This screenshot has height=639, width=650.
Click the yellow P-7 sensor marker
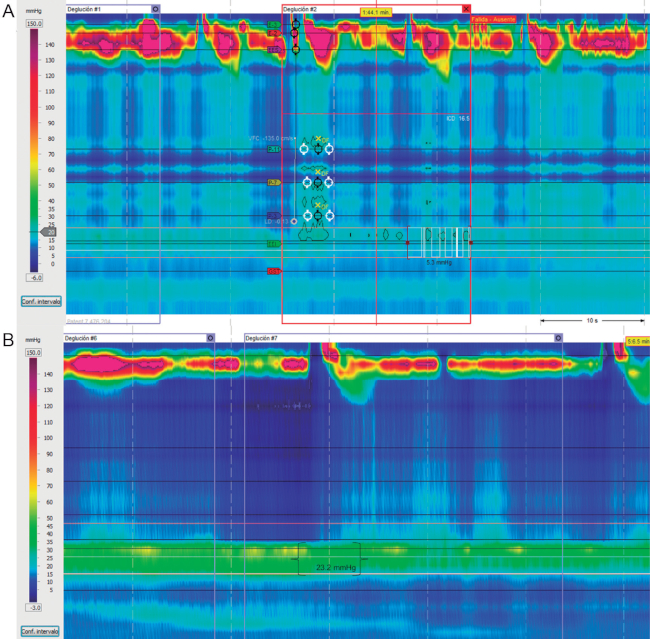(273, 183)
